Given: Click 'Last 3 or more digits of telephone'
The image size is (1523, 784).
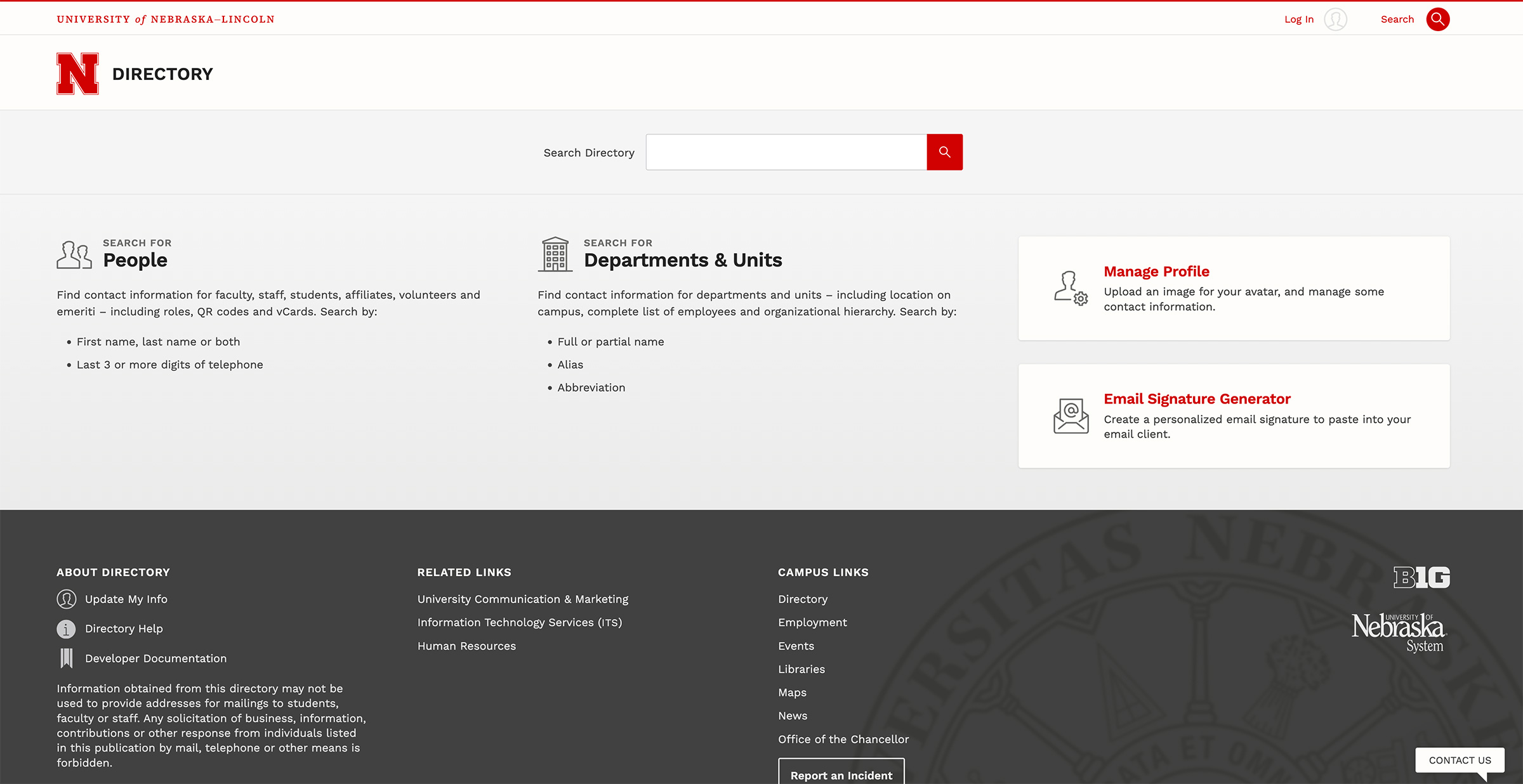Looking at the screenshot, I should pyautogui.click(x=169, y=365).
